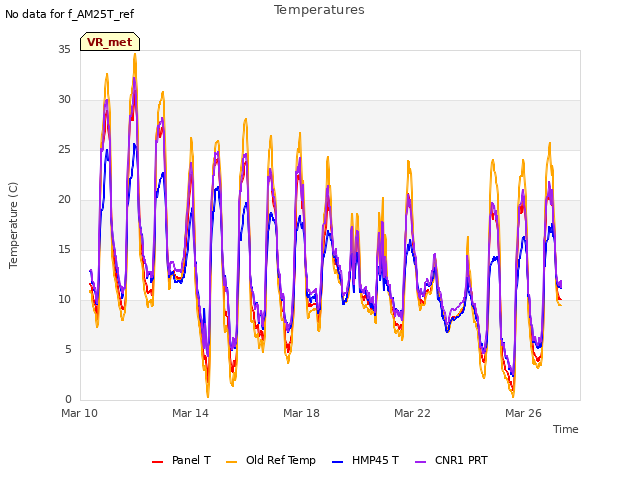Click the purple CNR1 PRT legend swatch
The width and height of the screenshot is (640, 480).
point(420,462)
